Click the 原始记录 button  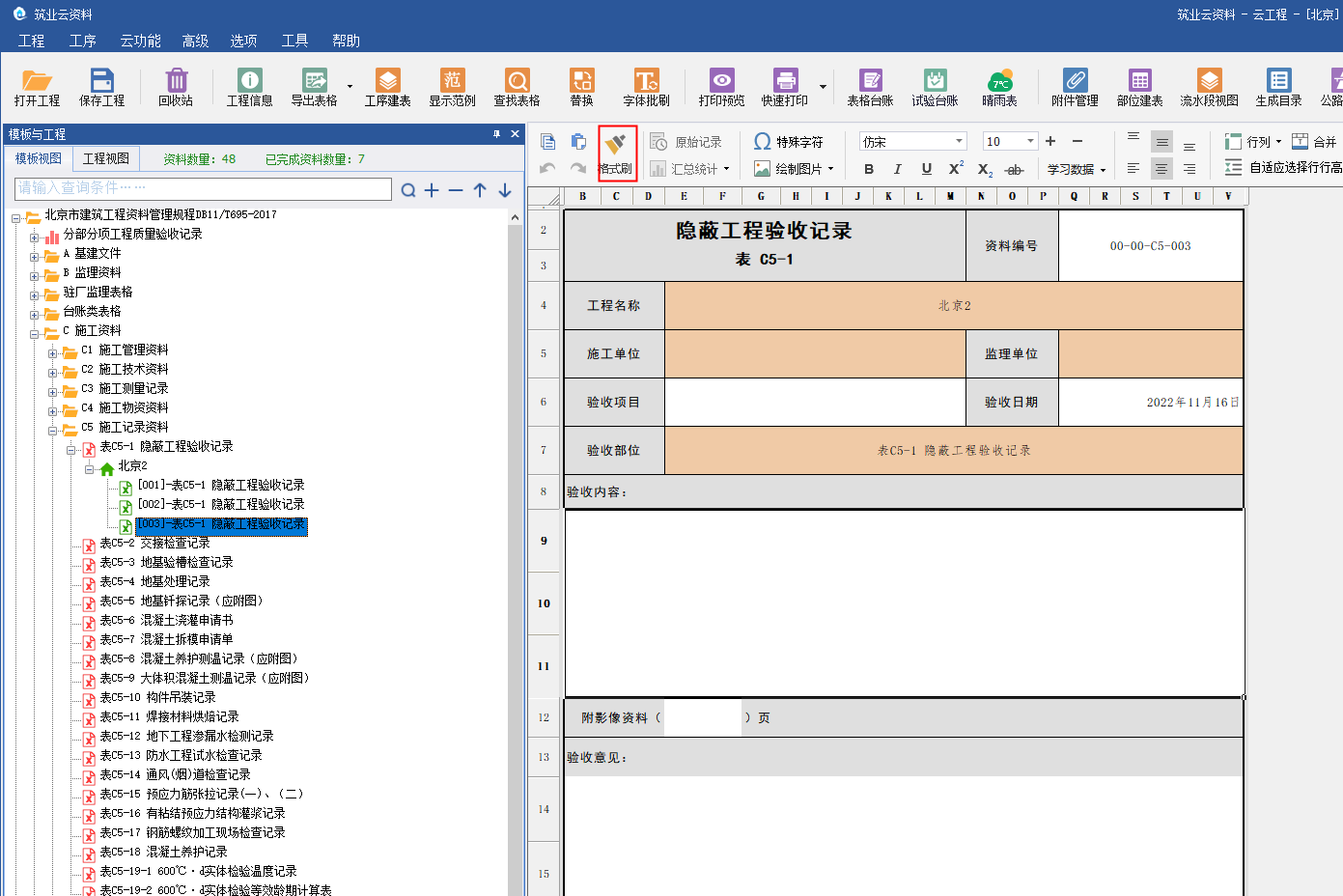click(686, 142)
